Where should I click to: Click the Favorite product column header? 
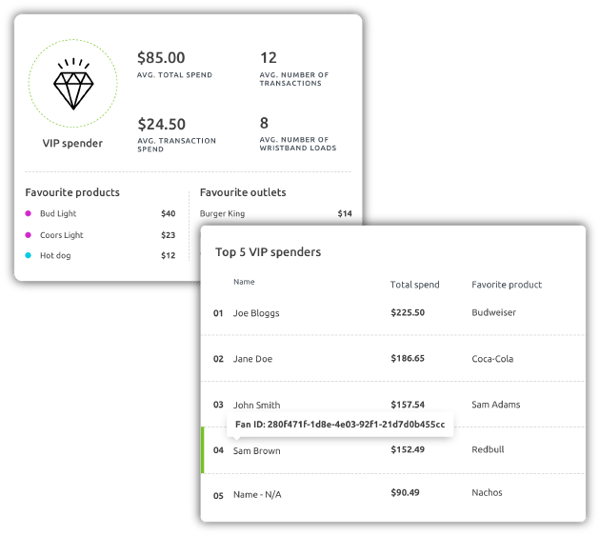click(507, 285)
